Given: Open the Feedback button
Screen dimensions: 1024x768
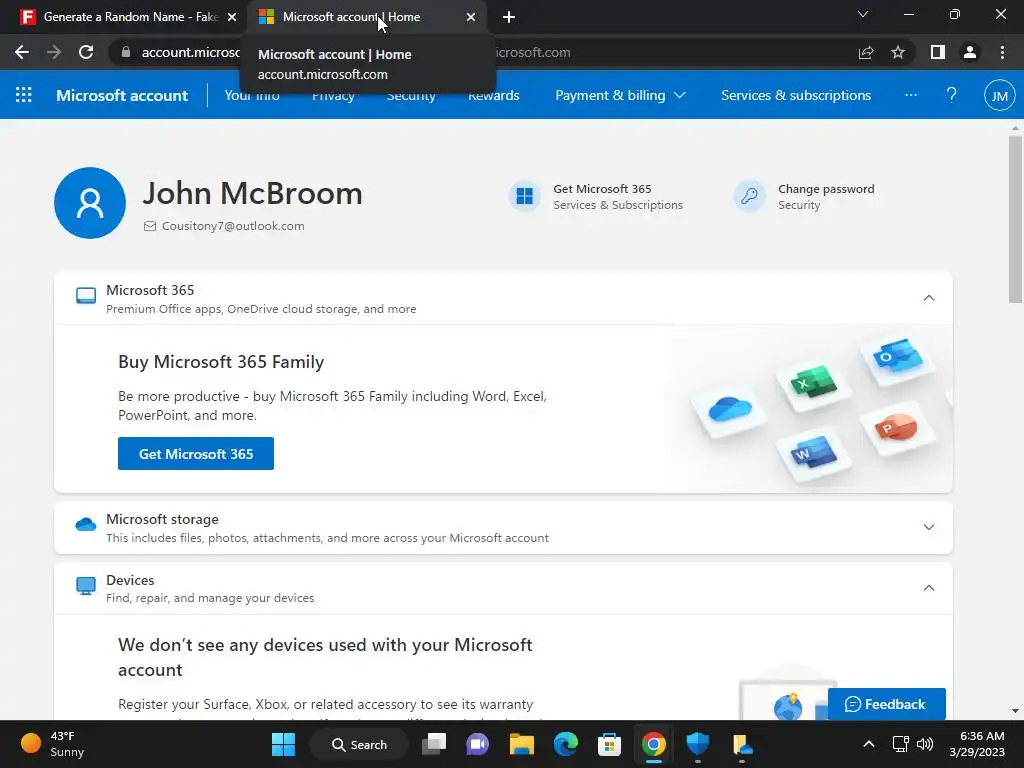Looking at the screenshot, I should click(x=886, y=704).
